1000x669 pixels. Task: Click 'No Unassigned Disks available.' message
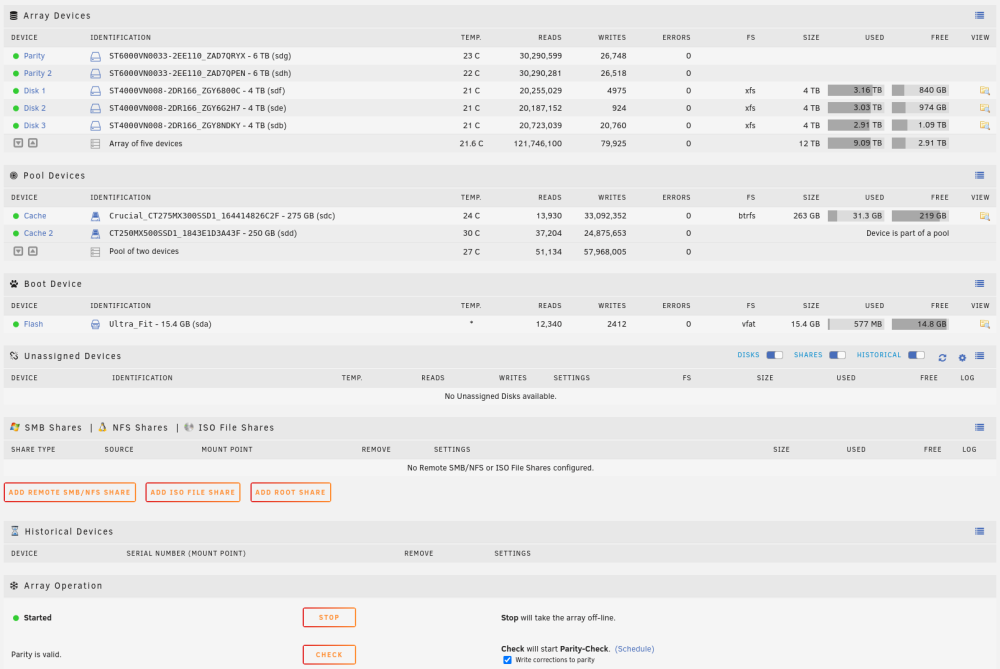(x=500, y=396)
